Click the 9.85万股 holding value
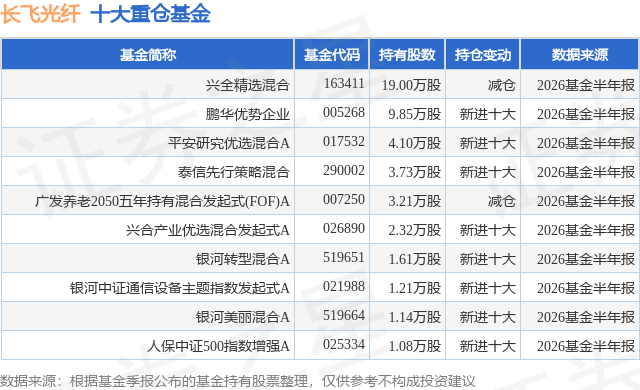 415,114
